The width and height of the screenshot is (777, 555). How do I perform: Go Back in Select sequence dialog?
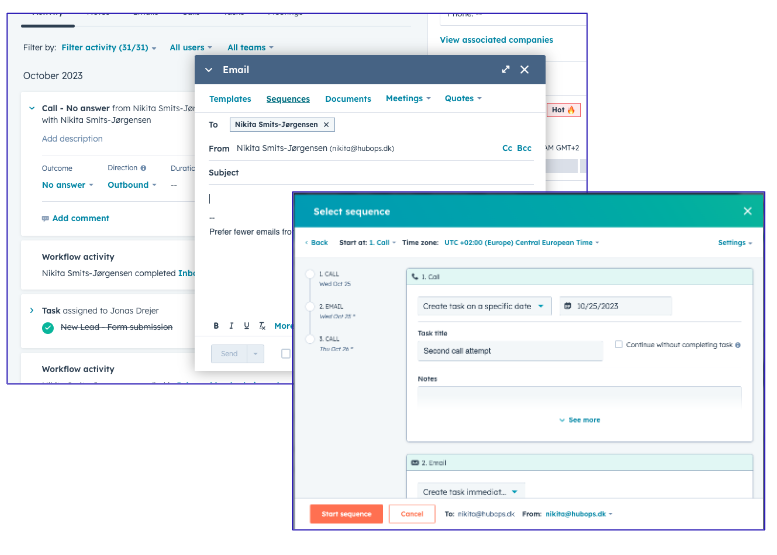tap(316, 243)
